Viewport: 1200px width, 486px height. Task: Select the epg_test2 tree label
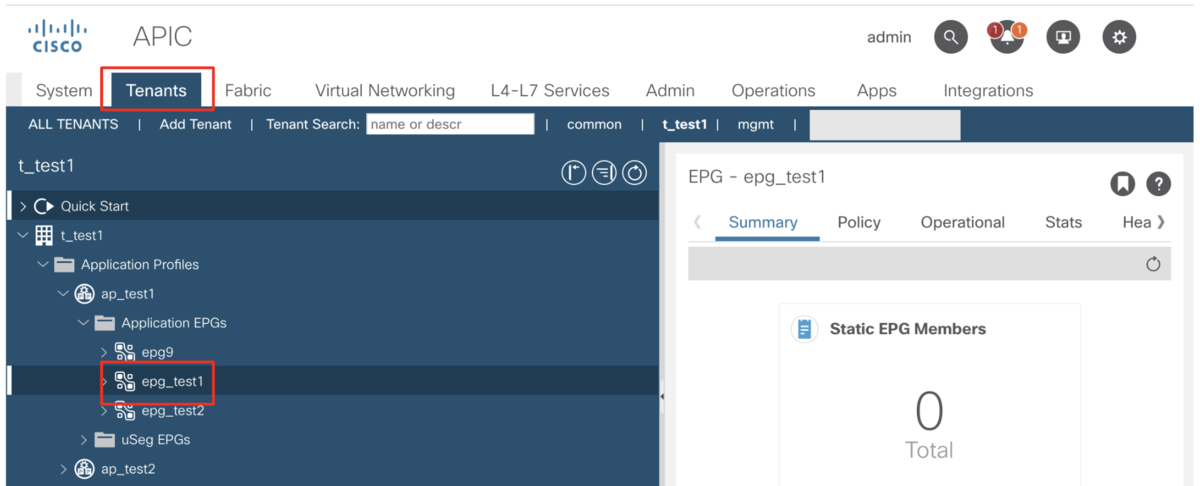pos(173,410)
